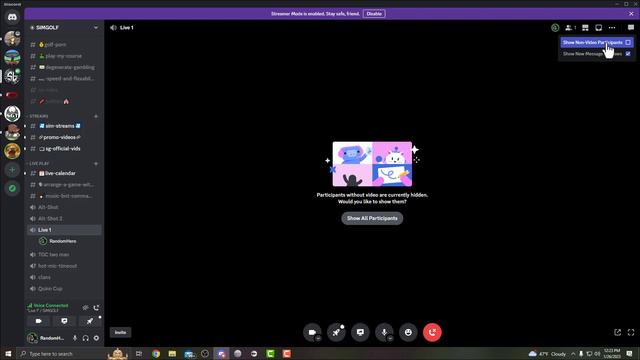This screenshot has width=640, height=360.
Task: Open soundboard emoji button in call controls
Action: [408, 332]
